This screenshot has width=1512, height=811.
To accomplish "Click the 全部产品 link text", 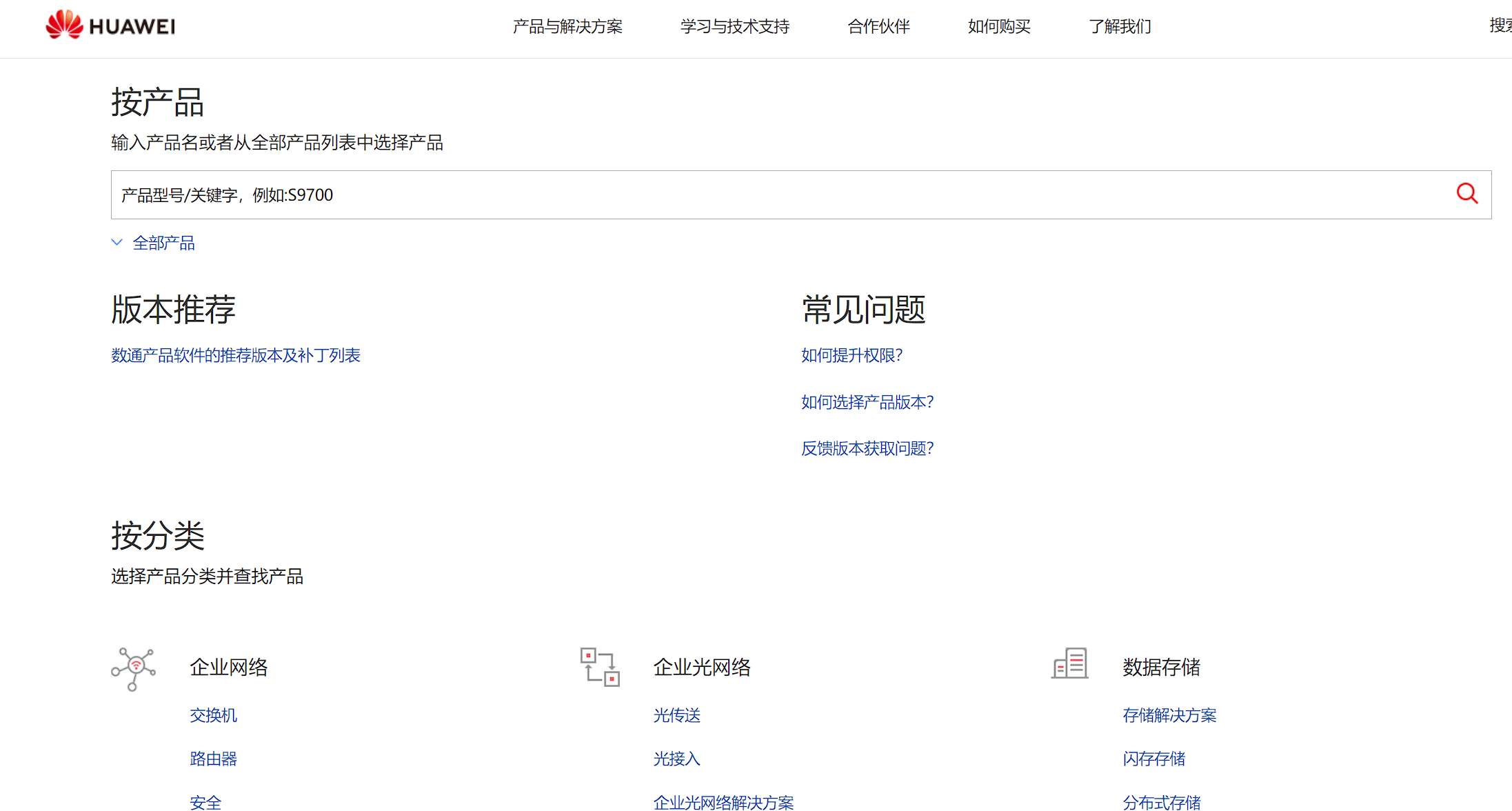I will pos(164,243).
